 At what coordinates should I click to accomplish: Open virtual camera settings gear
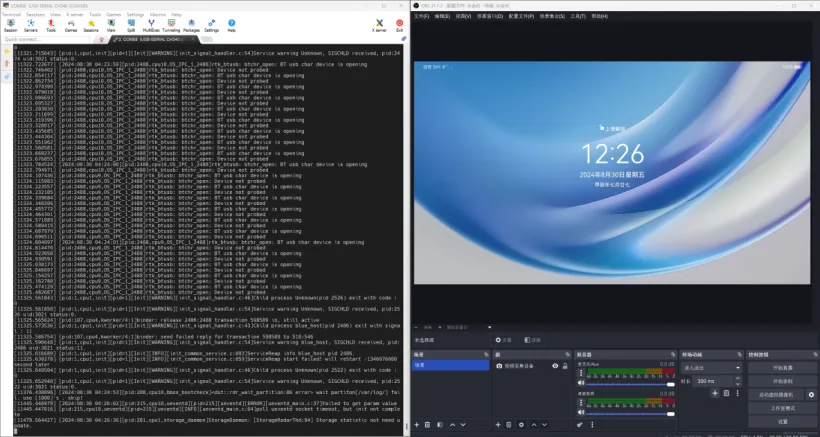[x=811, y=395]
